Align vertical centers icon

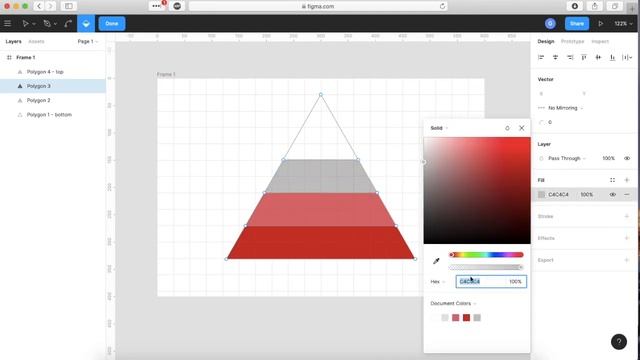click(x=598, y=58)
